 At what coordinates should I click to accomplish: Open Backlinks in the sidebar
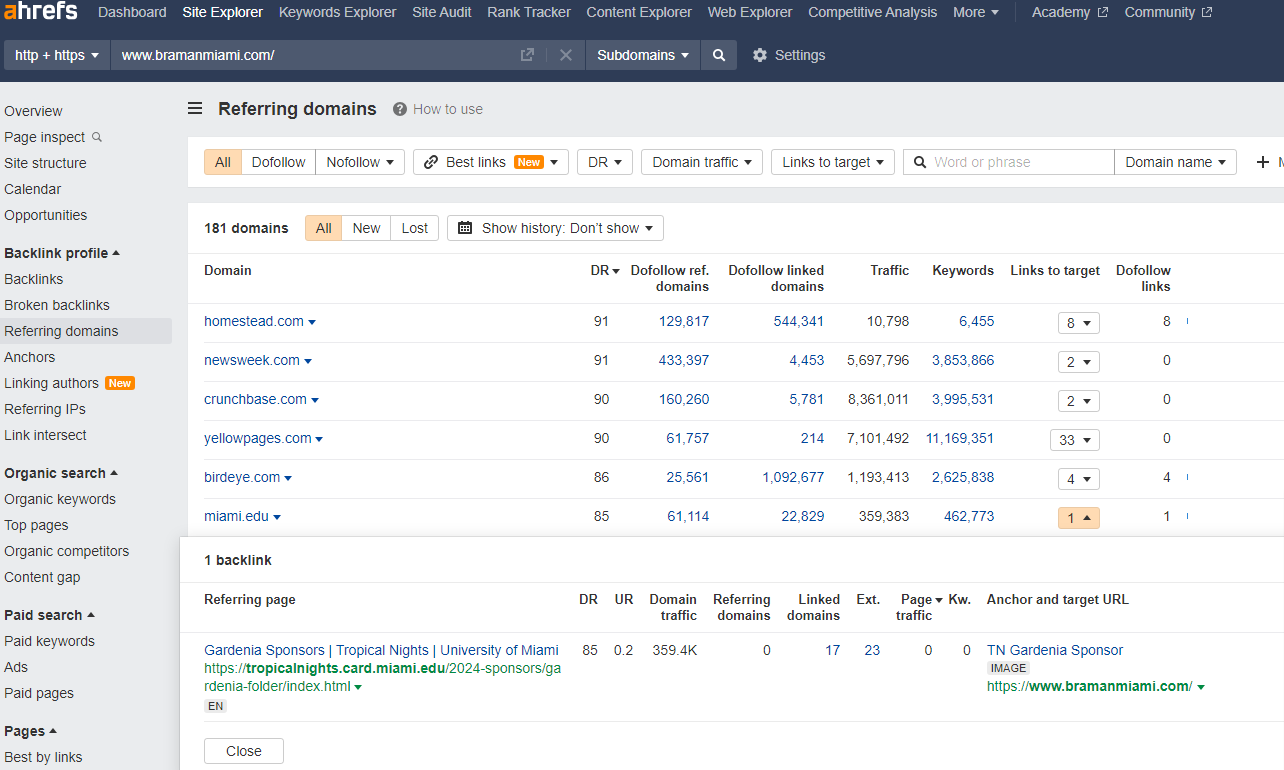point(34,279)
